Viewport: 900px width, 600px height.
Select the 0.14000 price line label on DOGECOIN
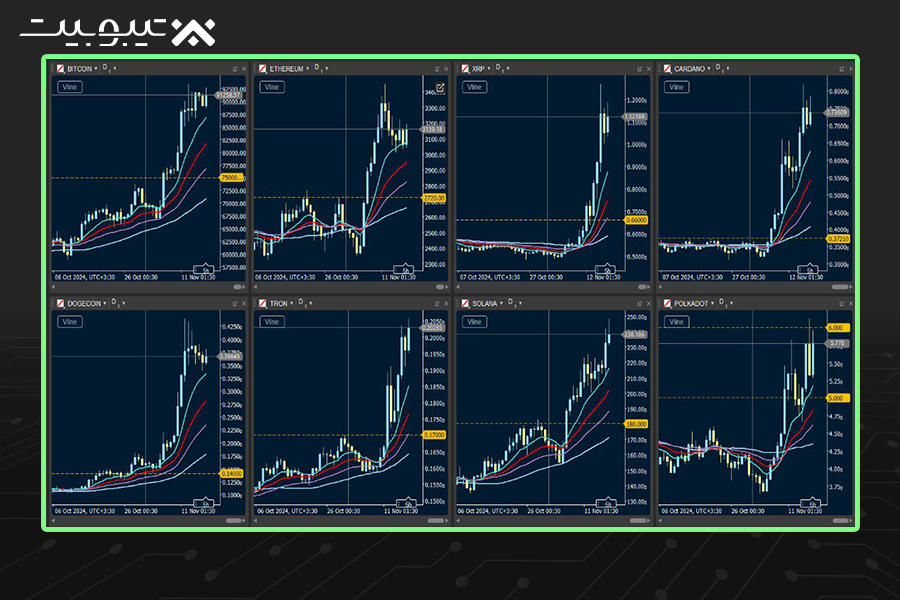pyautogui.click(x=232, y=474)
